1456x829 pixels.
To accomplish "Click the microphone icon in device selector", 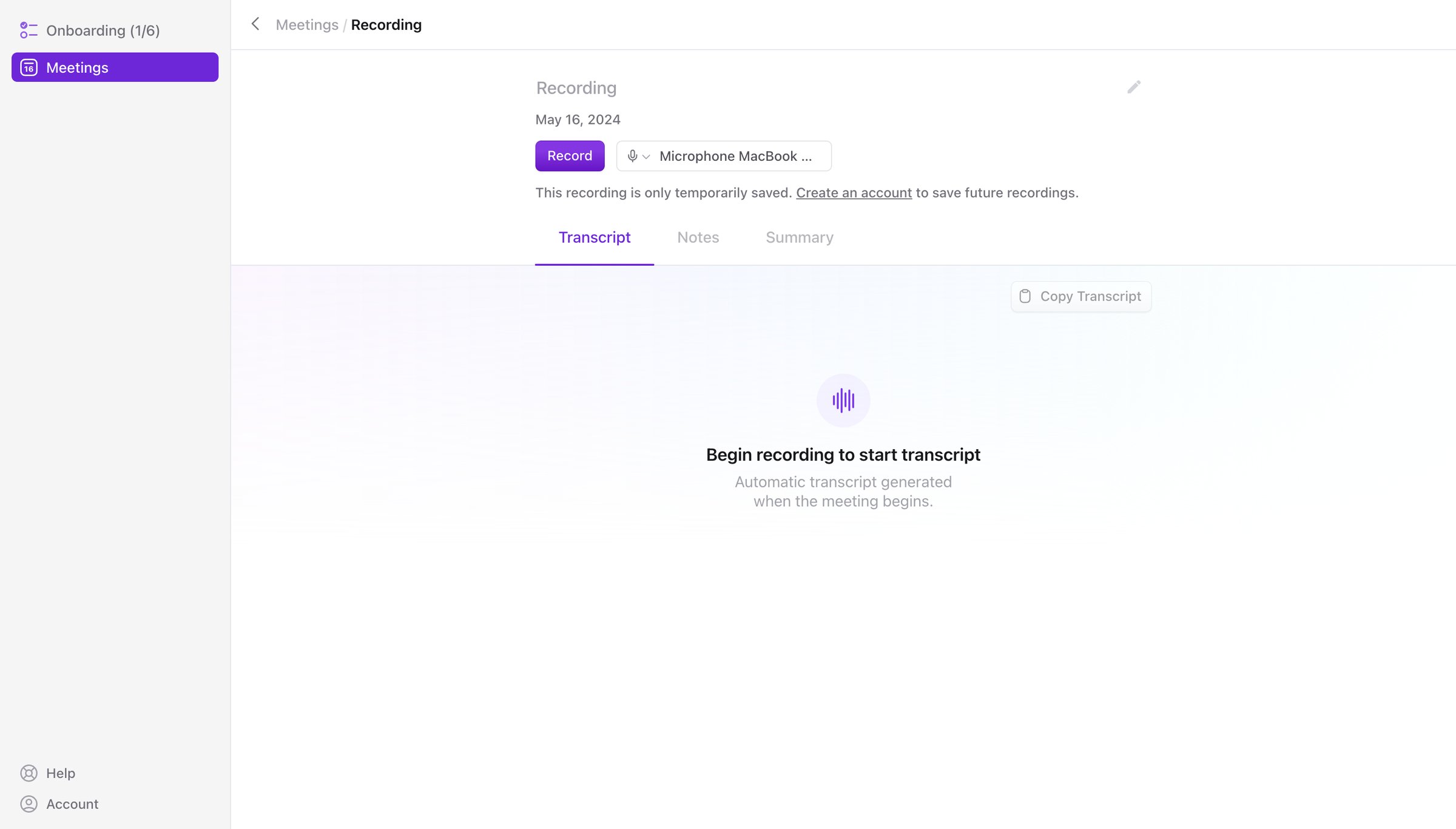I will coord(632,156).
